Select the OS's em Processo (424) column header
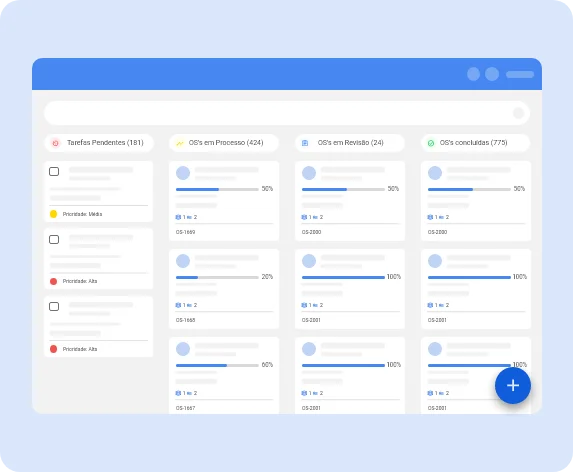Screen dimensions: 573x472 point(224,143)
